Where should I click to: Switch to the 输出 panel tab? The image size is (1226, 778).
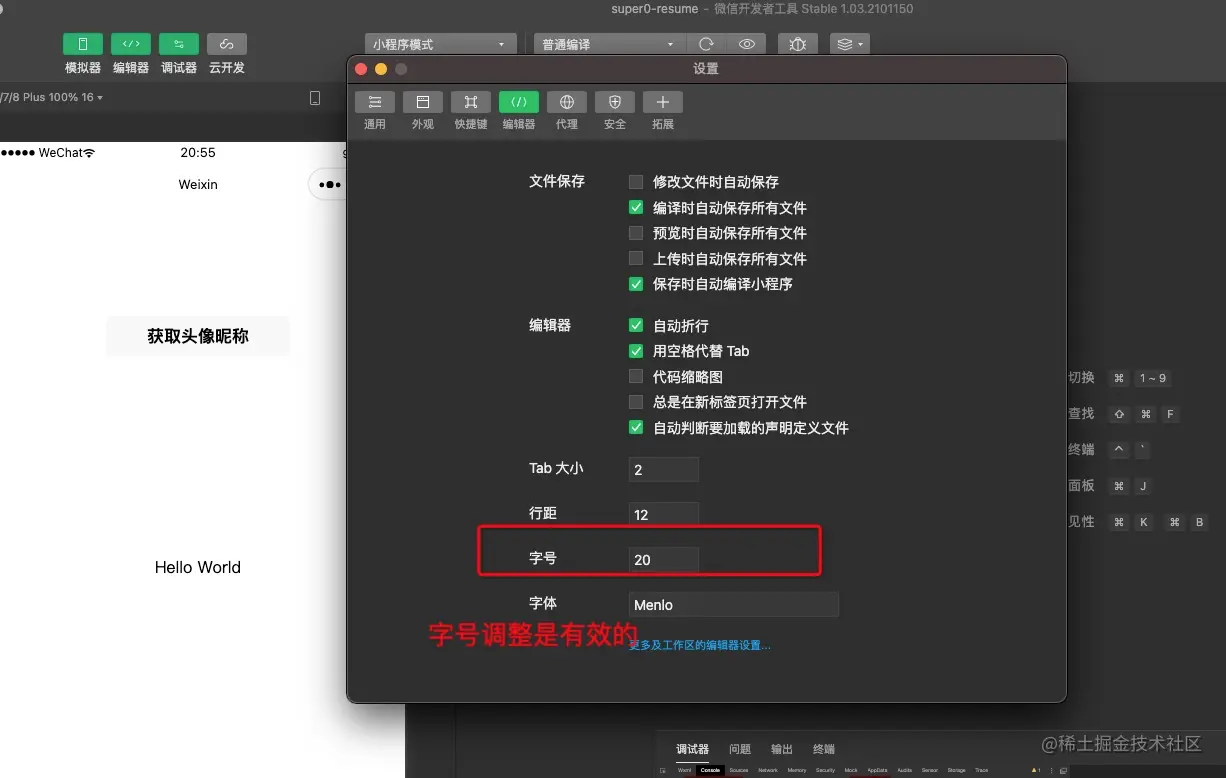point(782,749)
